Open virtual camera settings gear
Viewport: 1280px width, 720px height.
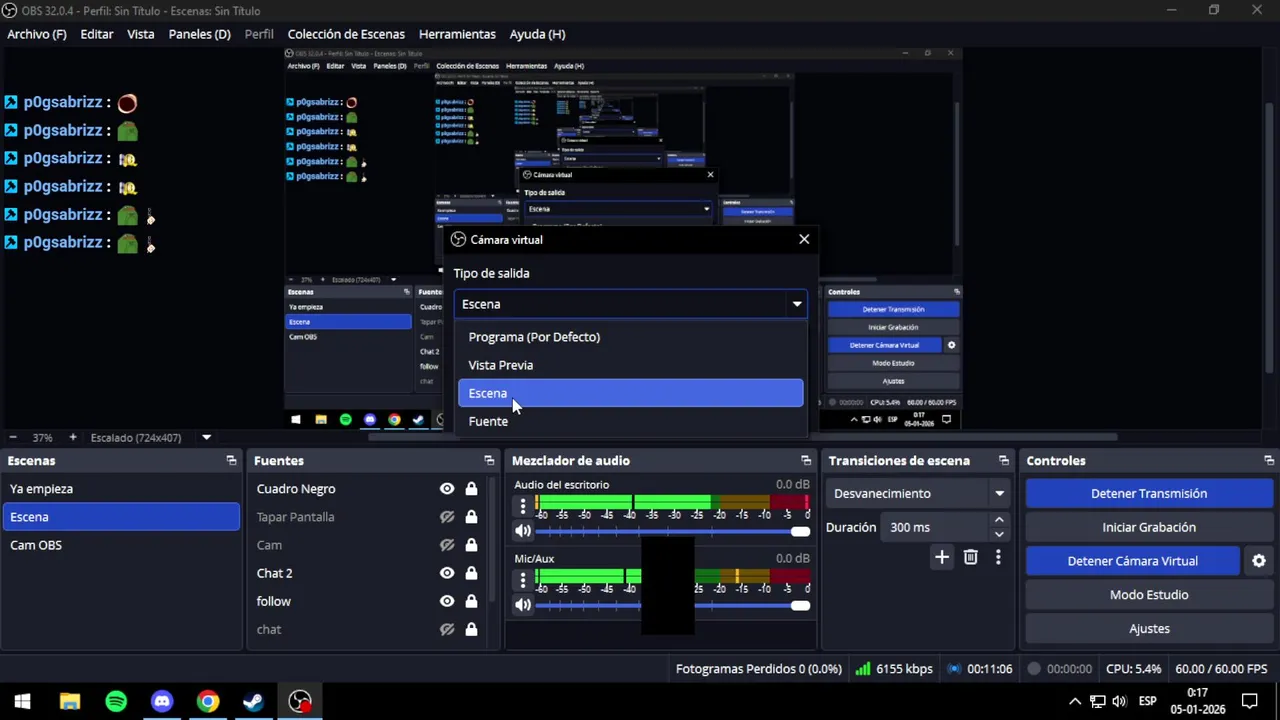1259,561
